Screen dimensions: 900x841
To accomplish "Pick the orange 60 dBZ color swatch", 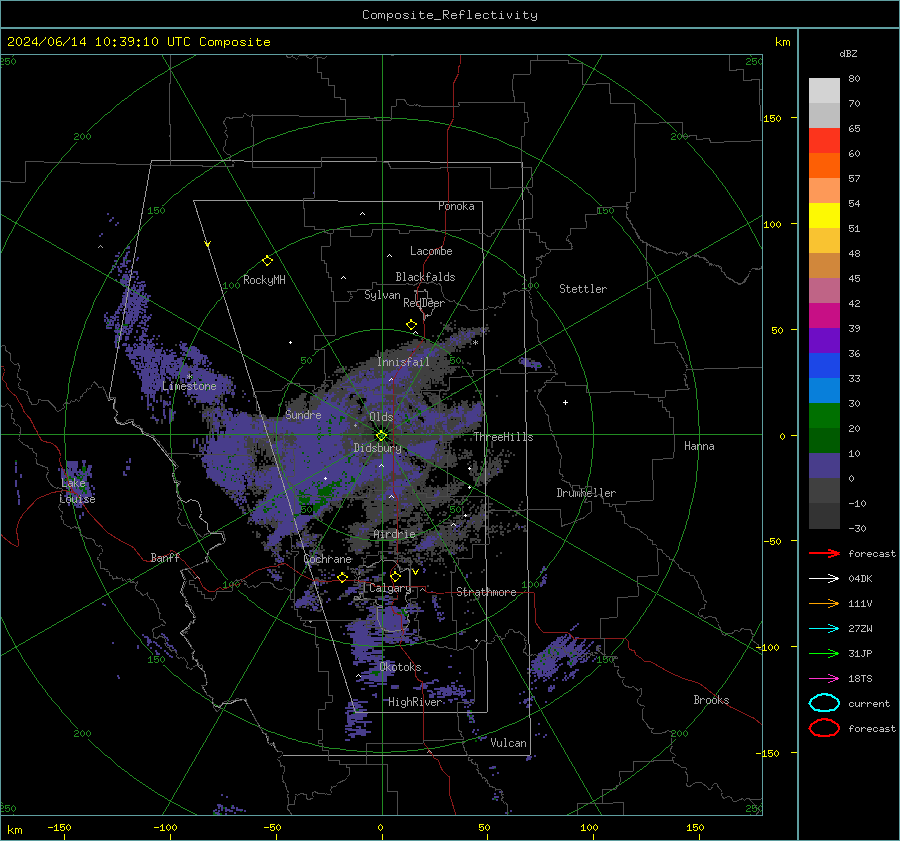I will point(824,166).
